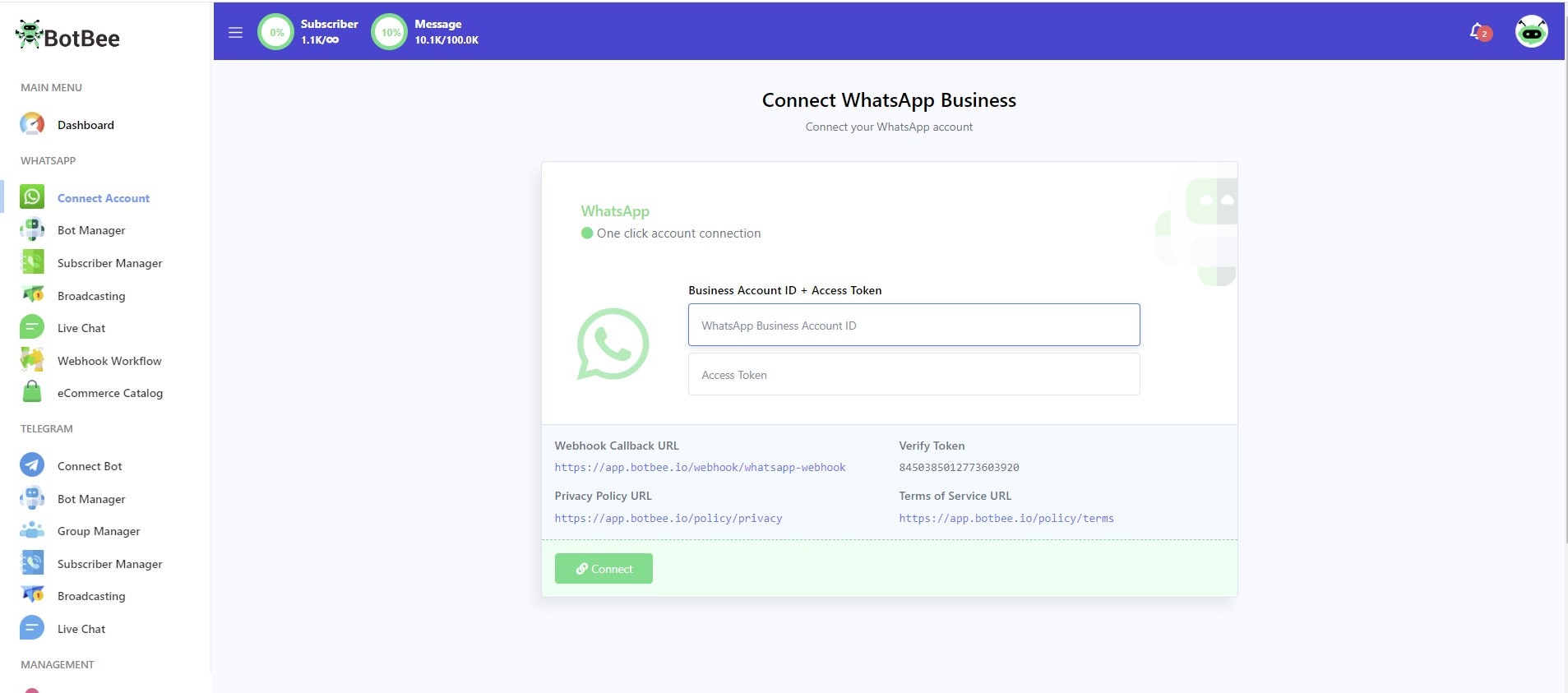Toggle the hamburger sidebar menu

[x=235, y=33]
